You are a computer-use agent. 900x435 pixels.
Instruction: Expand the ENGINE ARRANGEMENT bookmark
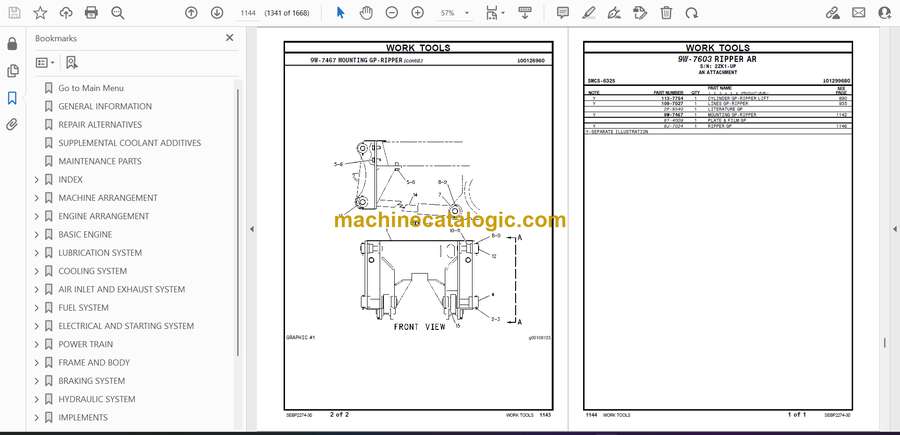click(37, 216)
